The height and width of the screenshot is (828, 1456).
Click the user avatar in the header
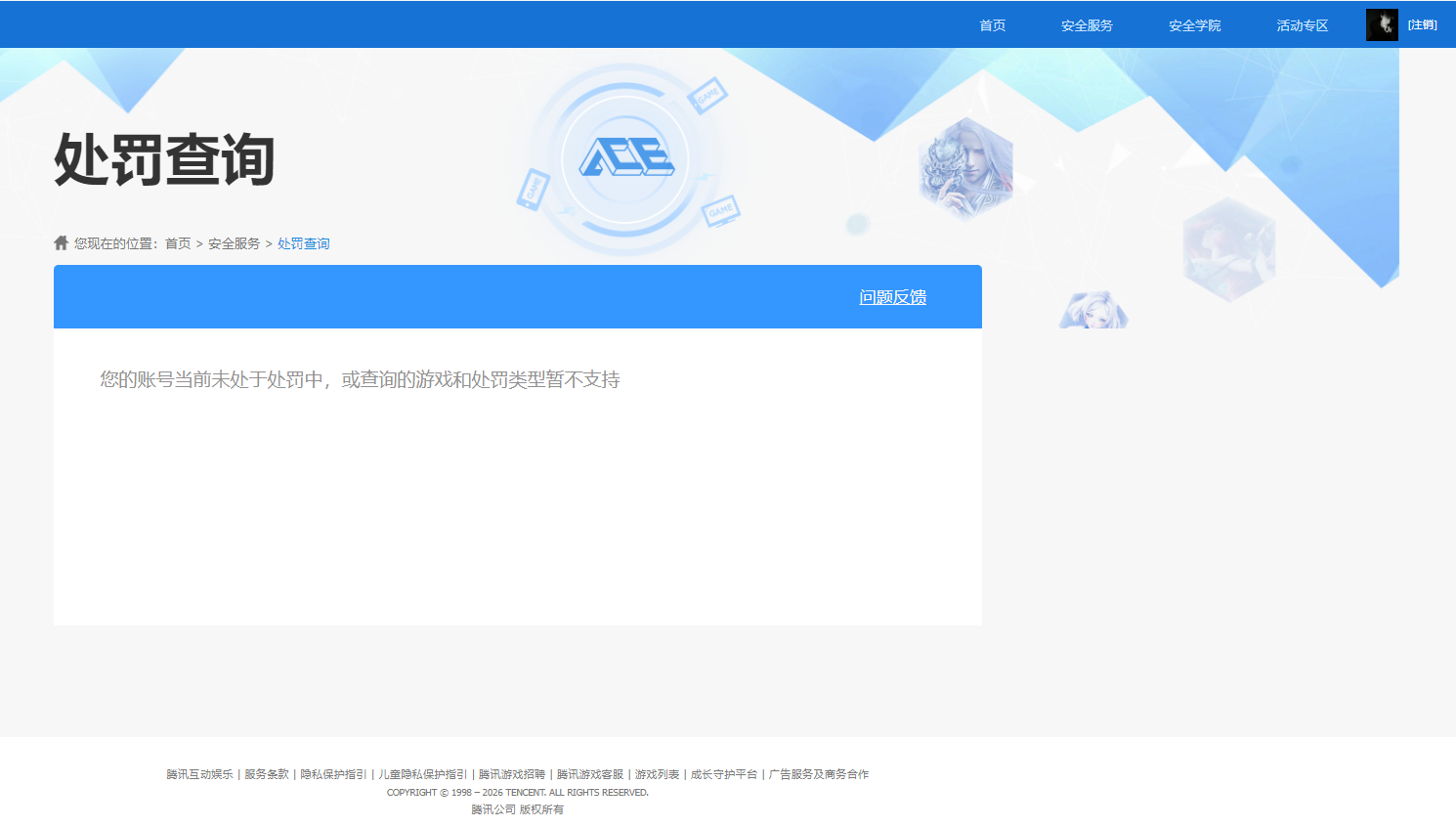(1382, 25)
